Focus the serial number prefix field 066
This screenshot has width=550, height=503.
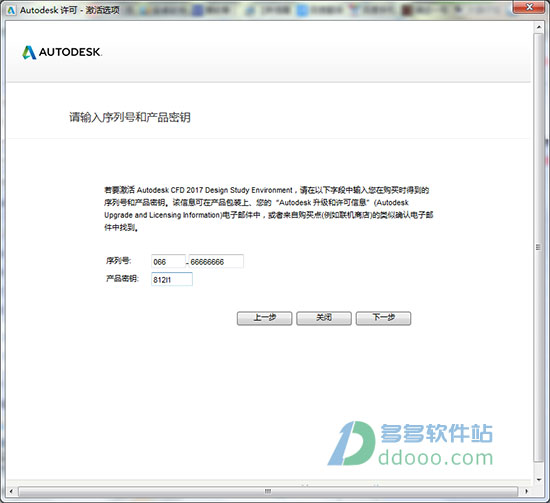168,261
